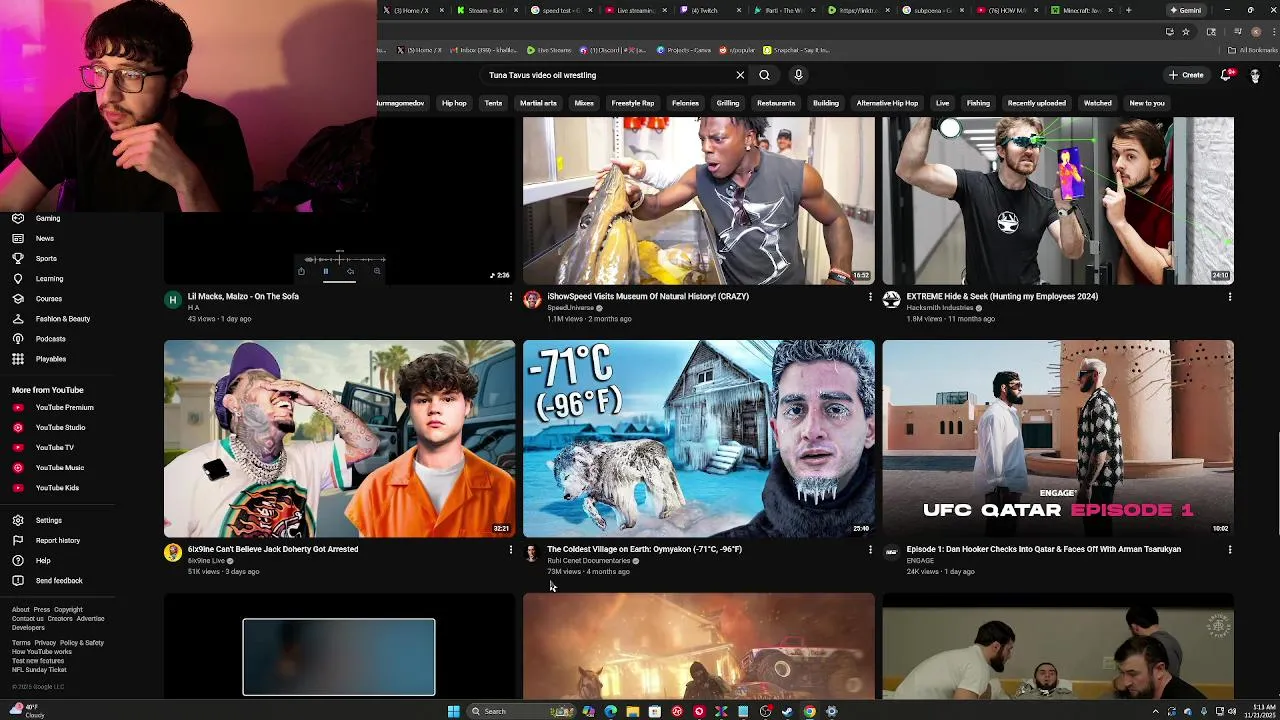Open Fashion & Beauty in the sidebar

[62, 318]
